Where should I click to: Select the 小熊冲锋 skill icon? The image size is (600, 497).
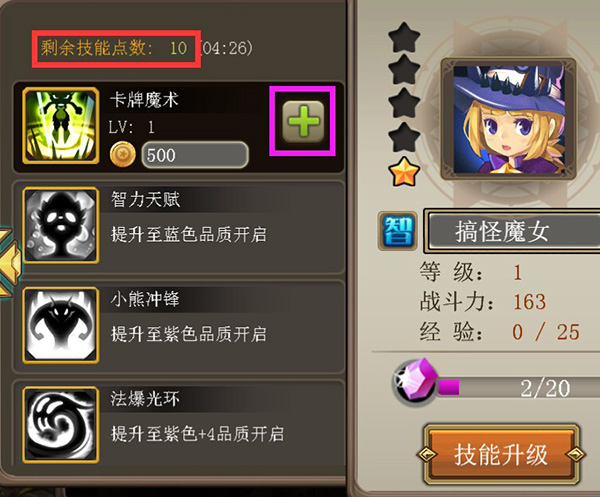(x=61, y=325)
